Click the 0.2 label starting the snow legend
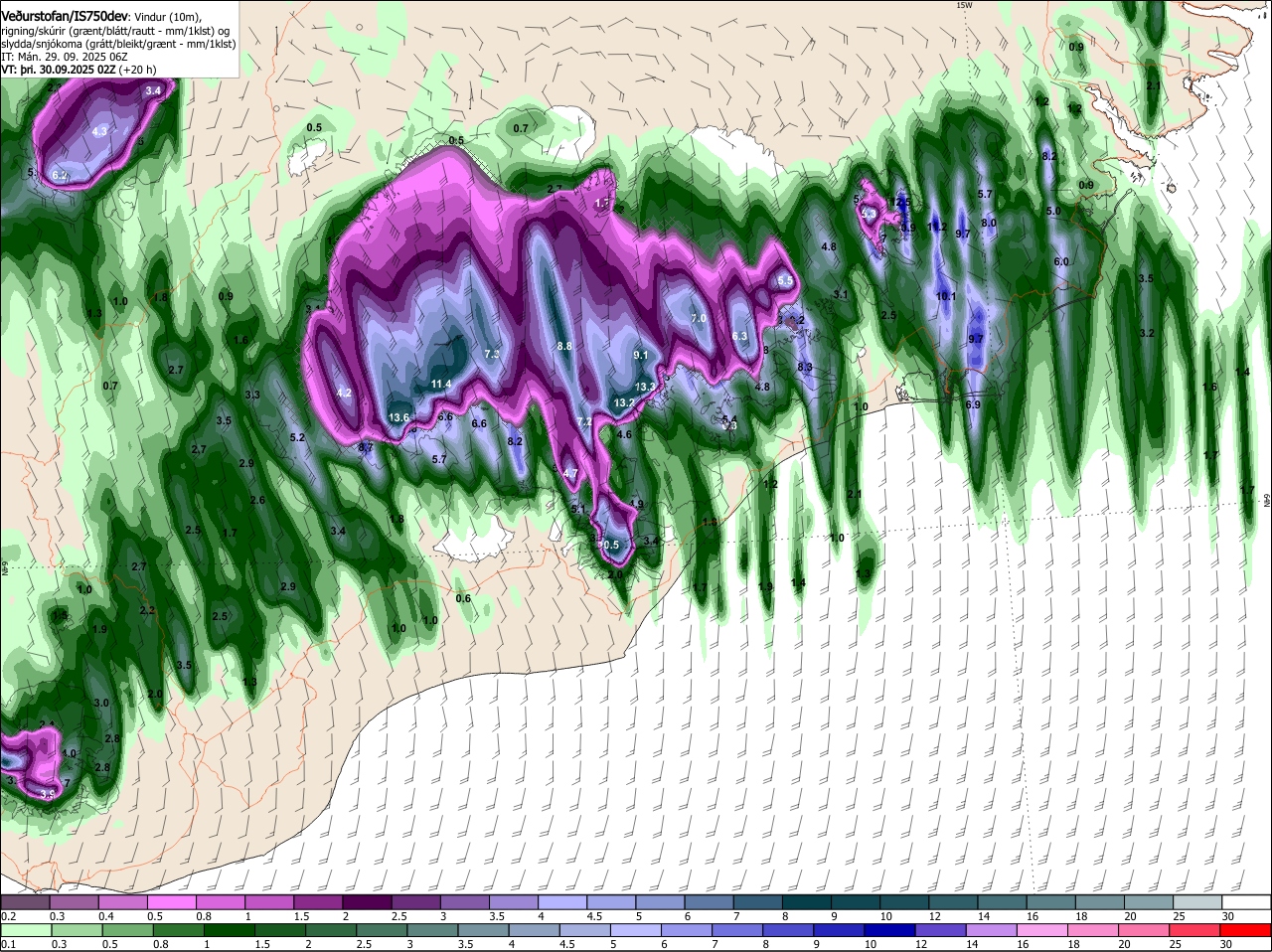Screen dimensions: 1272x952 [8, 916]
